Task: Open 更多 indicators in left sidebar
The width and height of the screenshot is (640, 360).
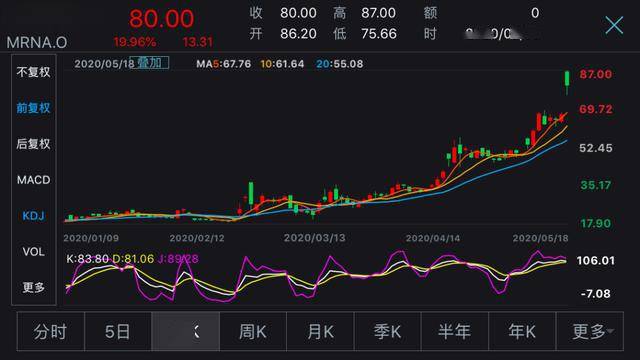Action: pyautogui.click(x=33, y=287)
